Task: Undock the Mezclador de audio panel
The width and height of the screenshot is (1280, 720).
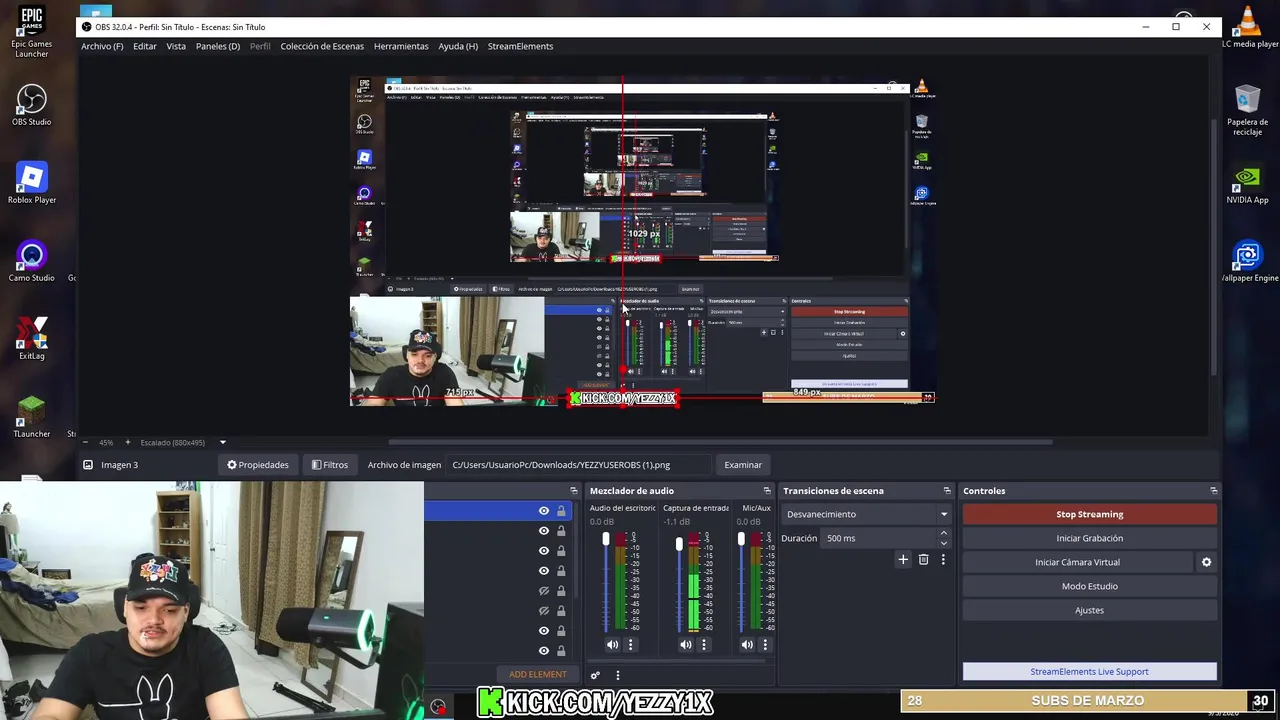Action: [x=767, y=491]
